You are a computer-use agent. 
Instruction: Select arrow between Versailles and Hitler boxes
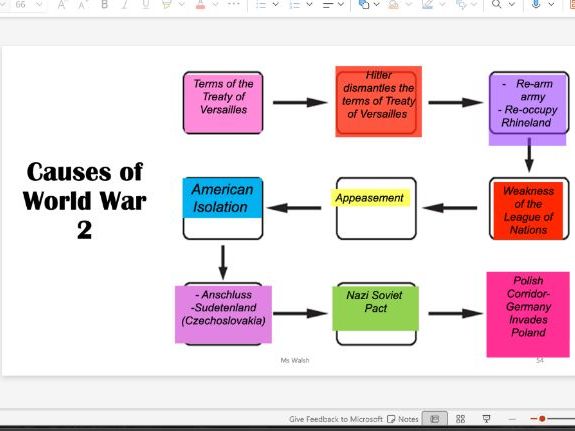(300, 102)
